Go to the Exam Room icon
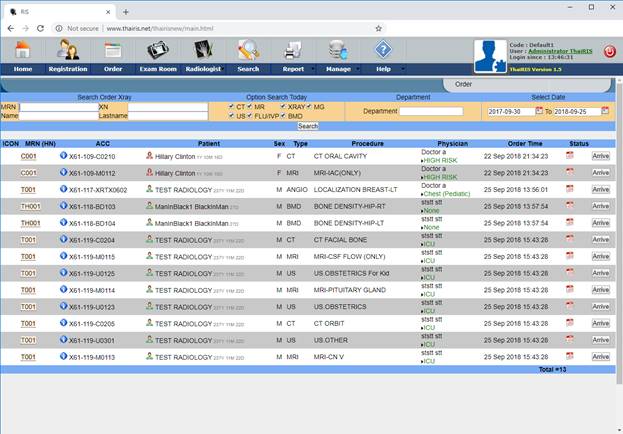 [x=157, y=50]
